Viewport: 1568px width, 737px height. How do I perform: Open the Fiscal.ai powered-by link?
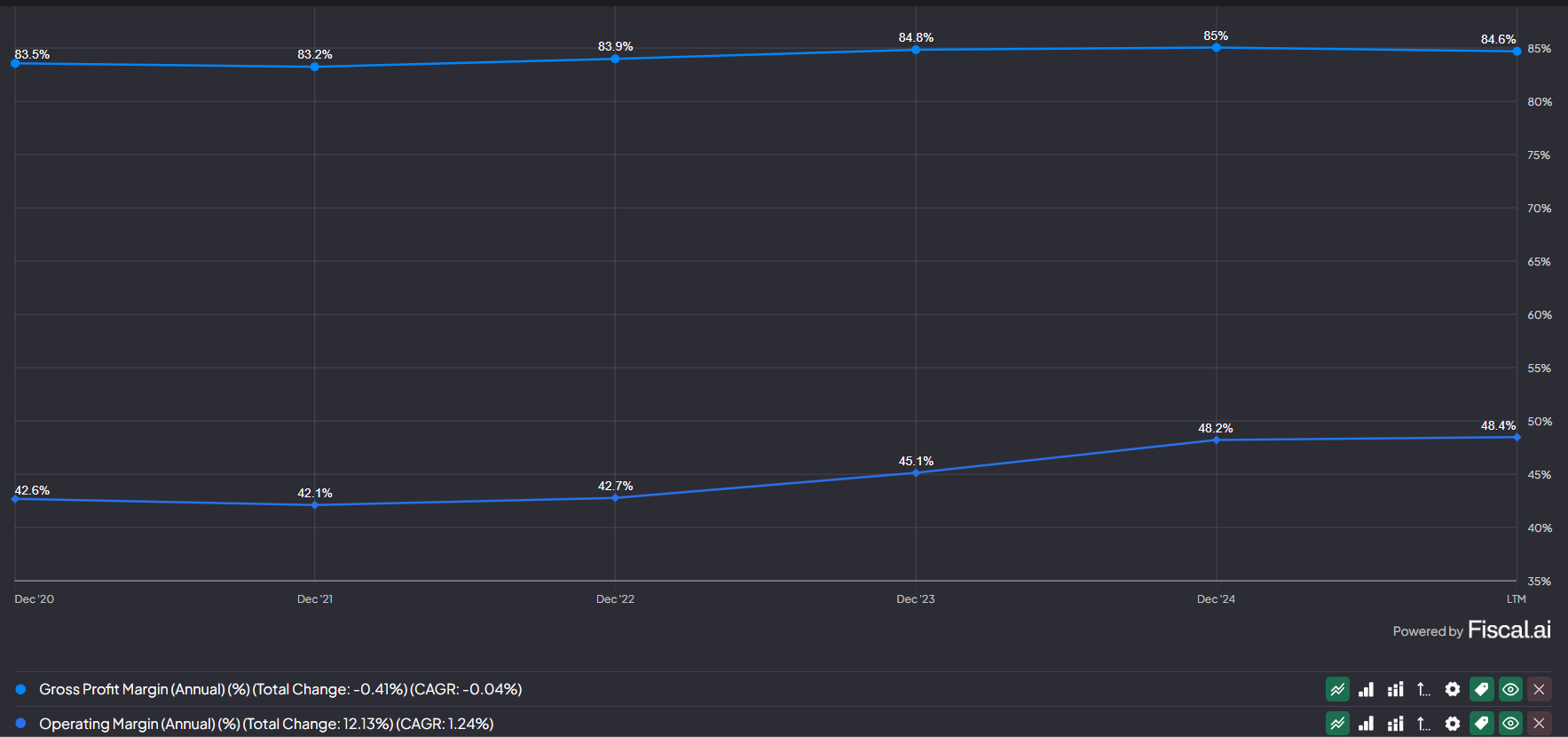tap(1471, 630)
